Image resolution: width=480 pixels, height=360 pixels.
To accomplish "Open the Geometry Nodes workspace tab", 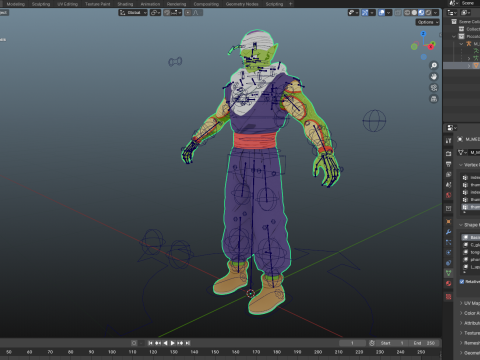I will pyautogui.click(x=242, y=4).
